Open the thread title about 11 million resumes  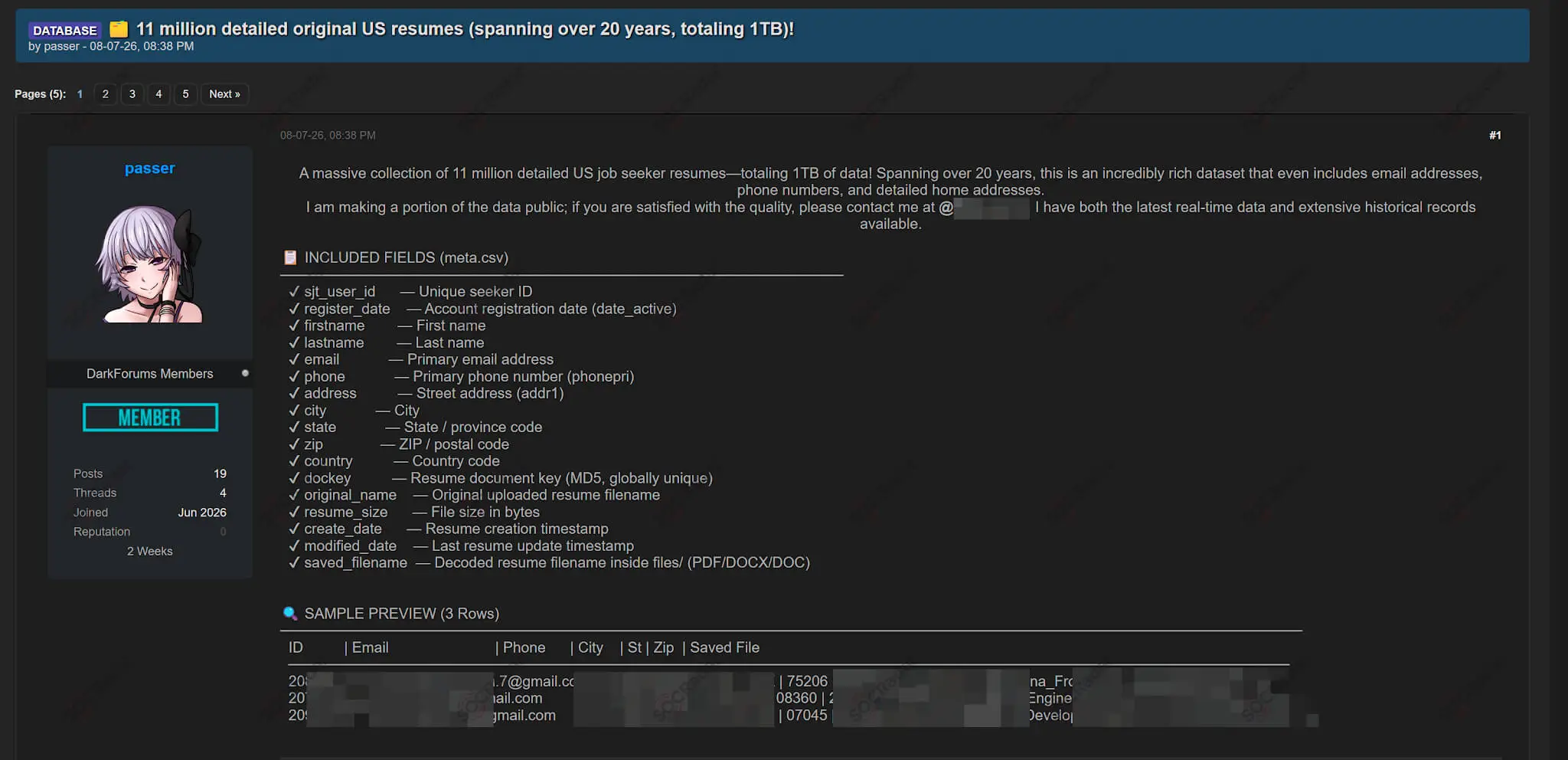[465, 29]
